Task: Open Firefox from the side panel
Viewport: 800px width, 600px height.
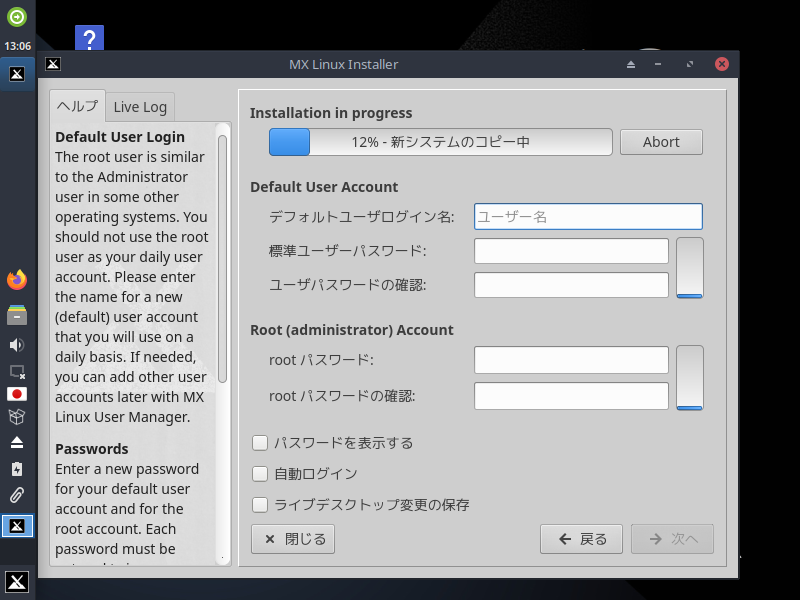Action: click(17, 280)
